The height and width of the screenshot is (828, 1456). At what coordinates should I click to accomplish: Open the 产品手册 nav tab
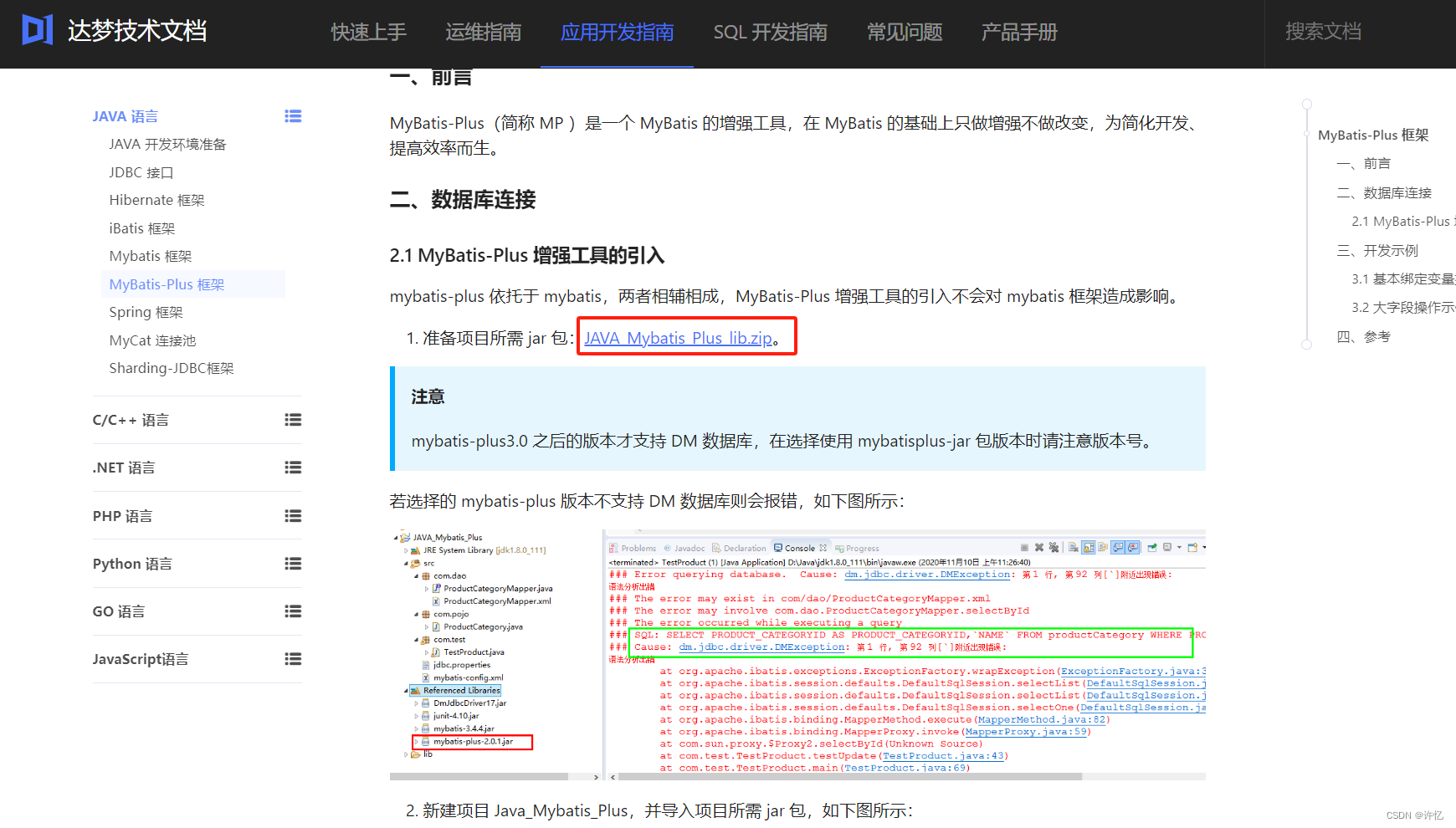pyautogui.click(x=1019, y=32)
